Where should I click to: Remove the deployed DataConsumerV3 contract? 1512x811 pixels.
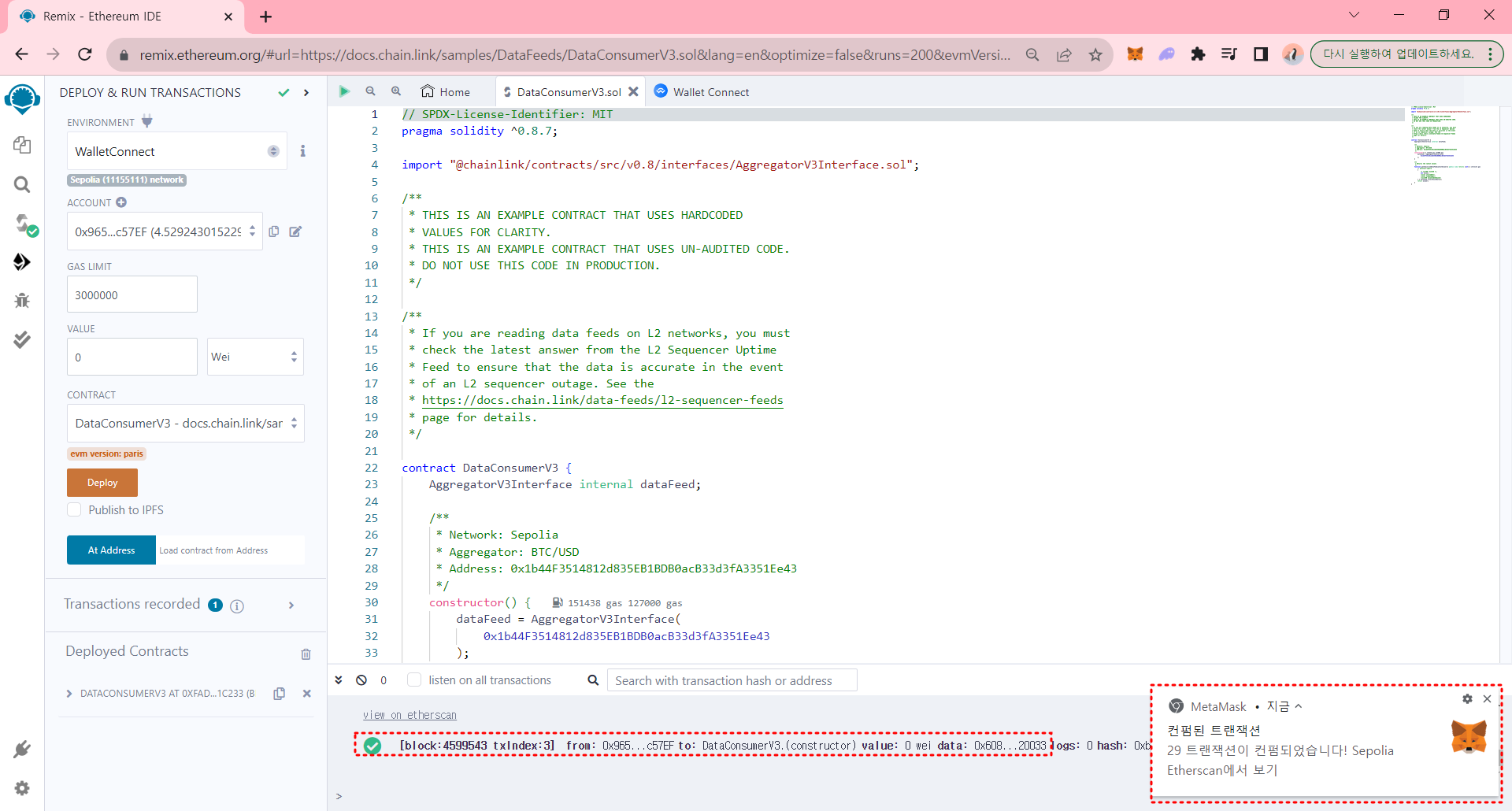[x=307, y=694]
